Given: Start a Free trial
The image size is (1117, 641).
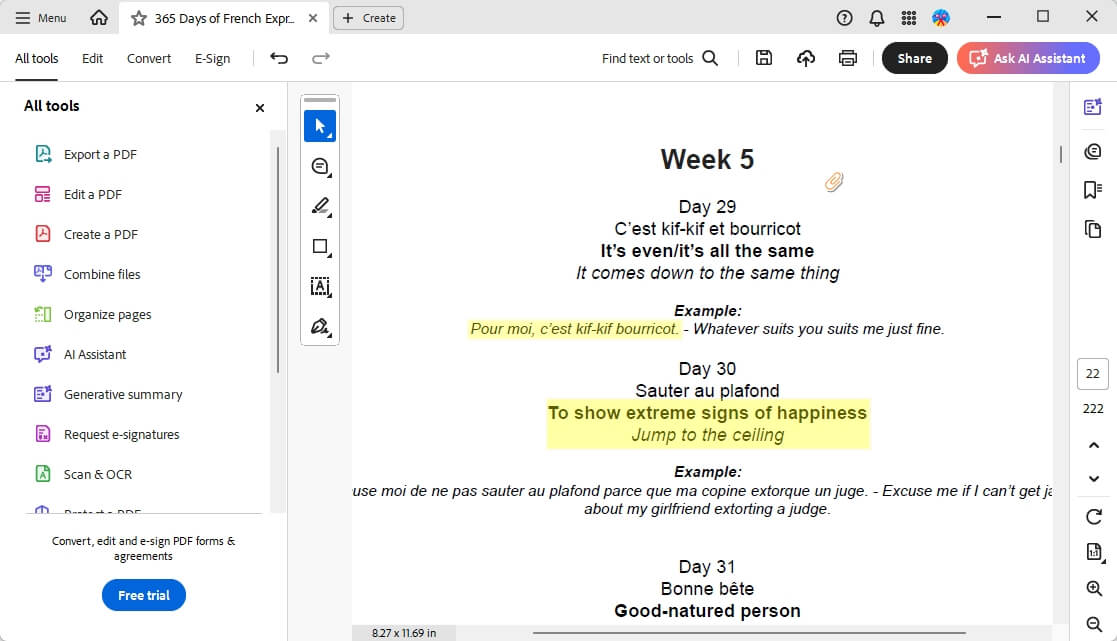Looking at the screenshot, I should point(143,595).
